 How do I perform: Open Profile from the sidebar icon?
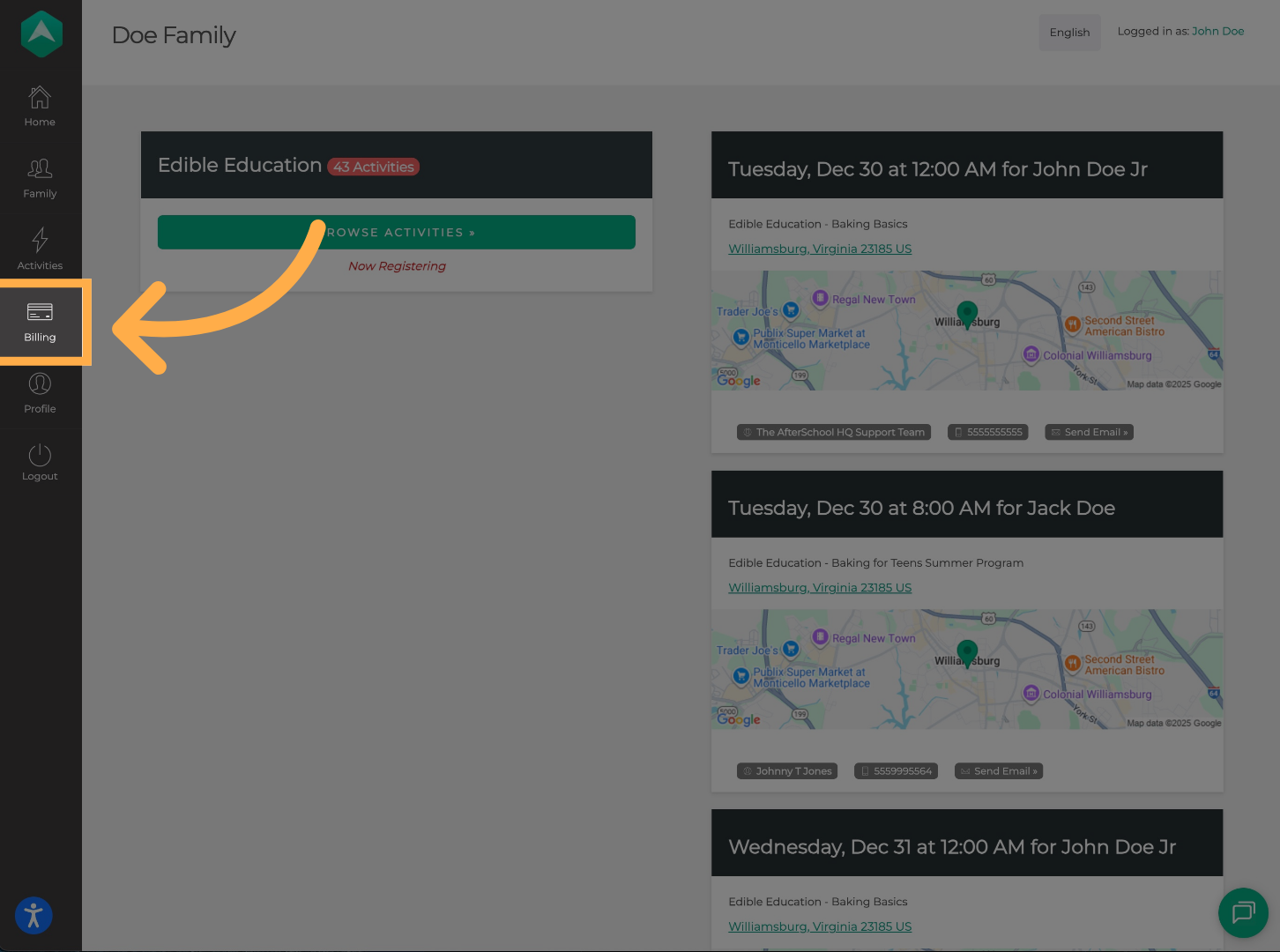pyautogui.click(x=40, y=392)
